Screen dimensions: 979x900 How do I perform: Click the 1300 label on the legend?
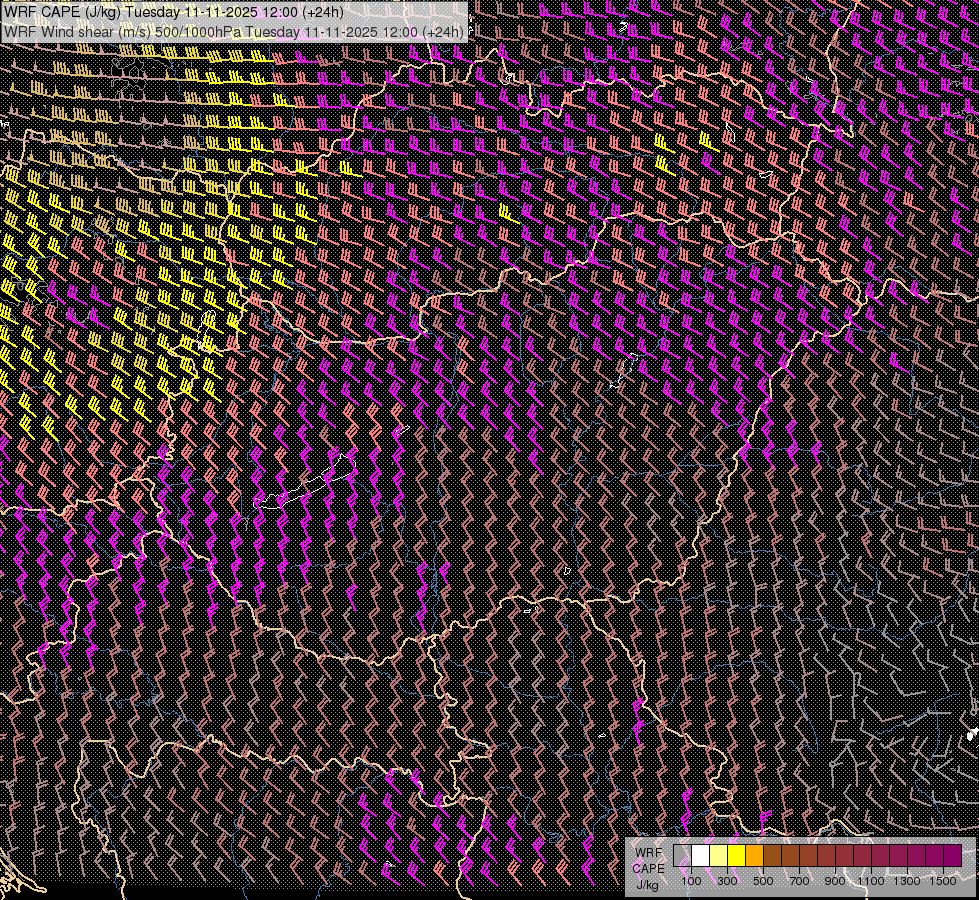[907, 881]
